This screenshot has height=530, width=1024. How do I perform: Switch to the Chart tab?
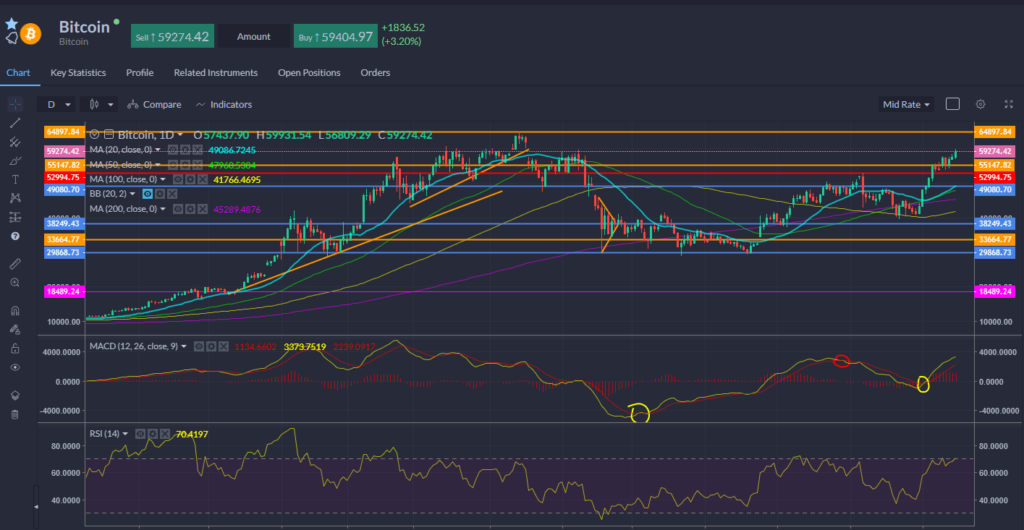[18, 72]
